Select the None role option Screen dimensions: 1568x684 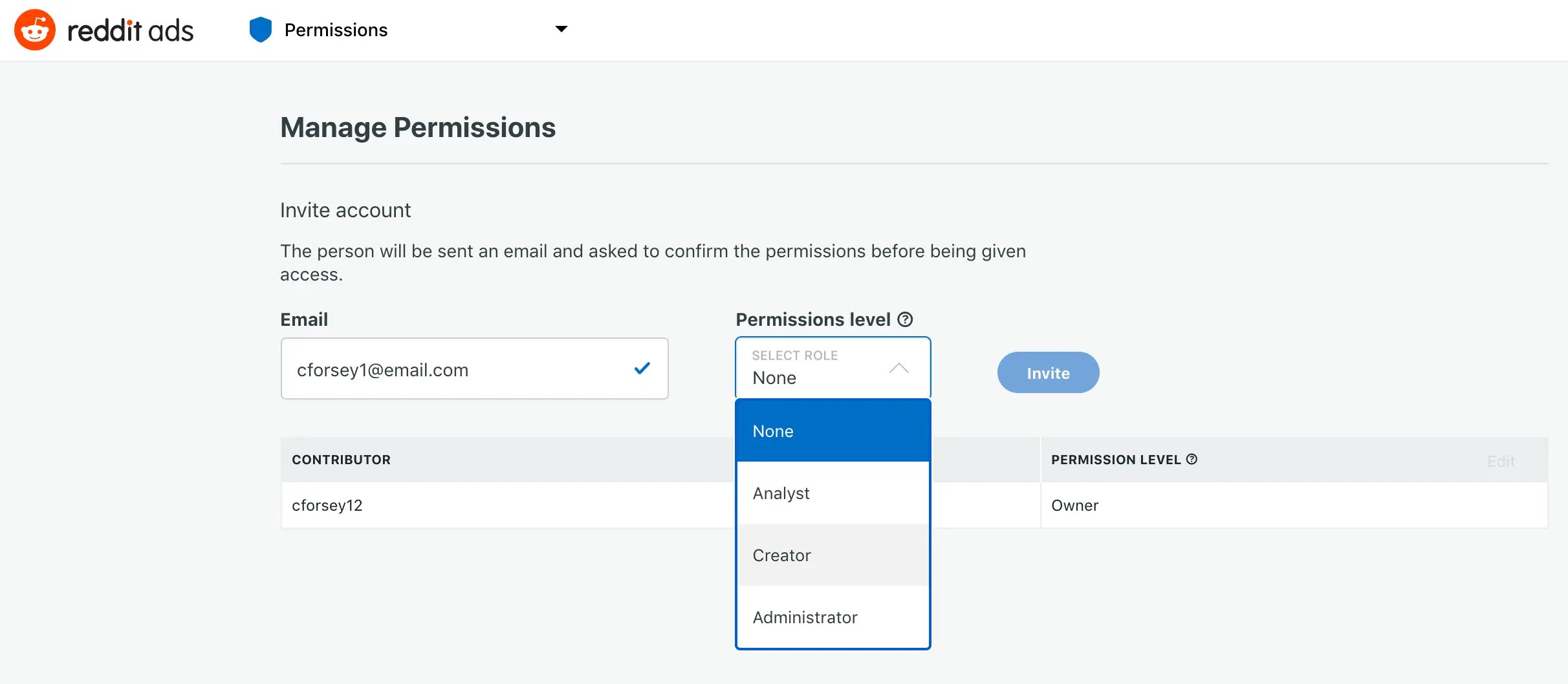point(833,431)
